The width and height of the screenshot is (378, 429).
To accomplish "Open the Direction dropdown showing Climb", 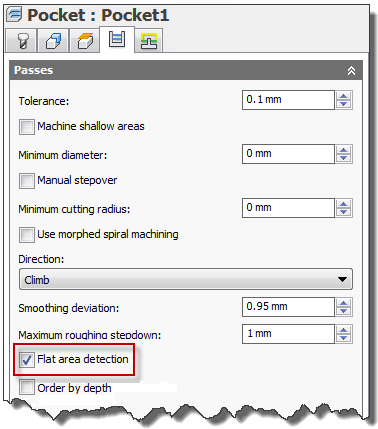I will (x=186, y=279).
